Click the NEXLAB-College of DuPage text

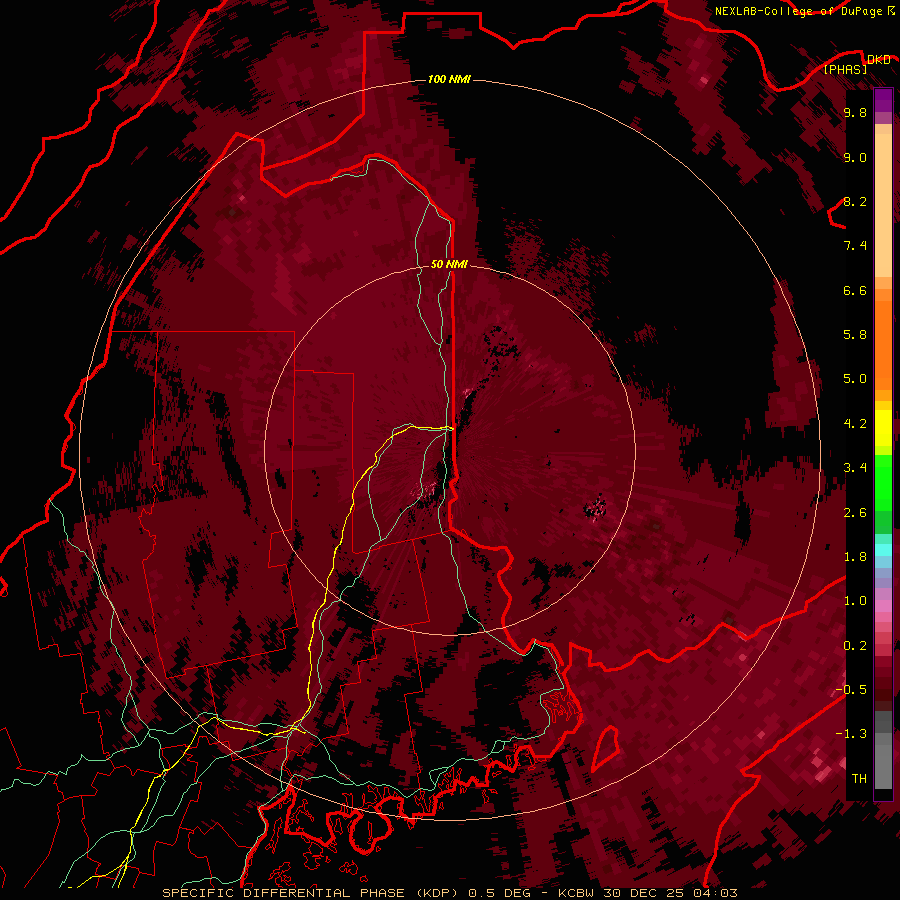click(798, 11)
